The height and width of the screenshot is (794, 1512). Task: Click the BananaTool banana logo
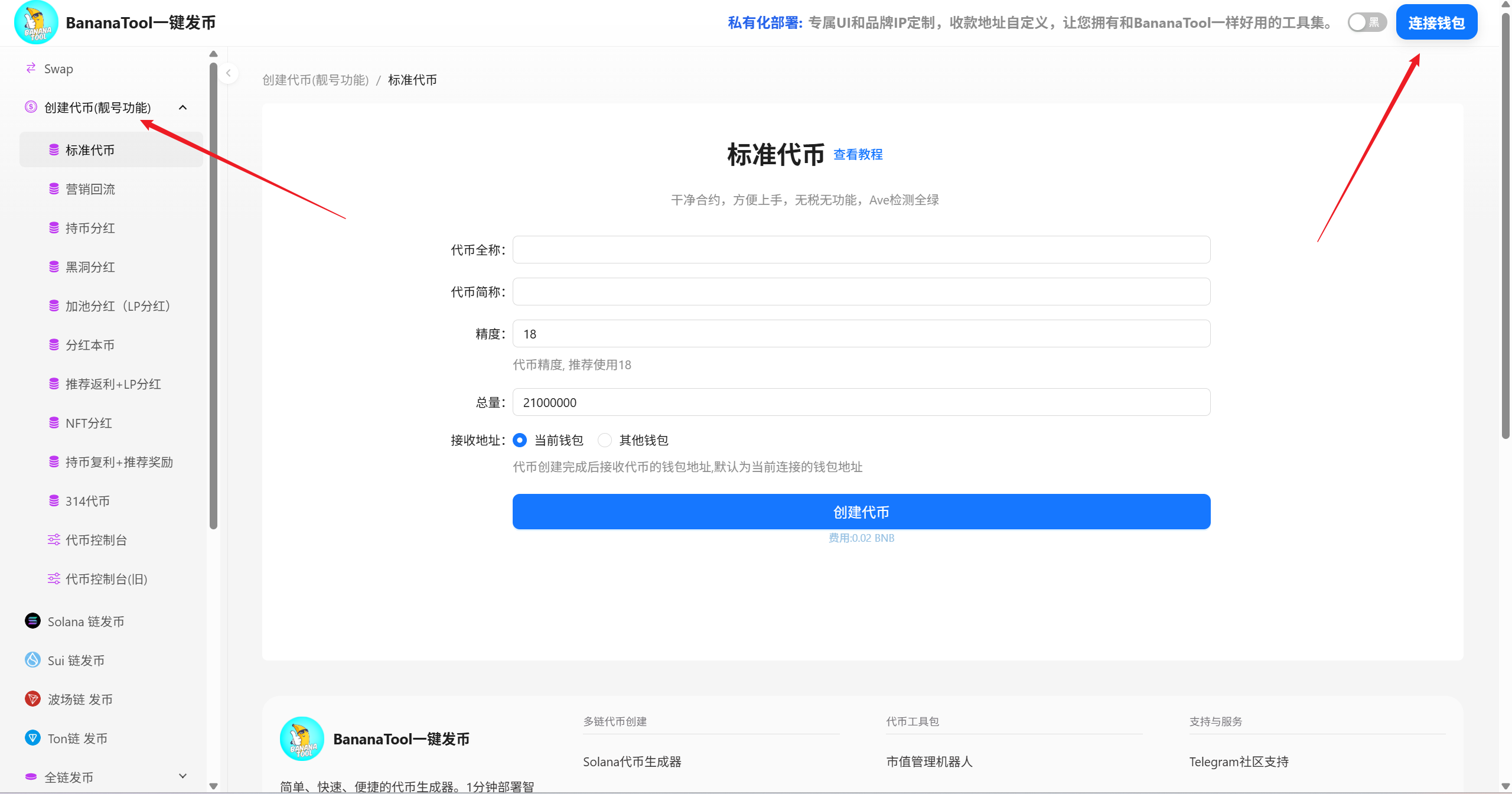click(35, 22)
